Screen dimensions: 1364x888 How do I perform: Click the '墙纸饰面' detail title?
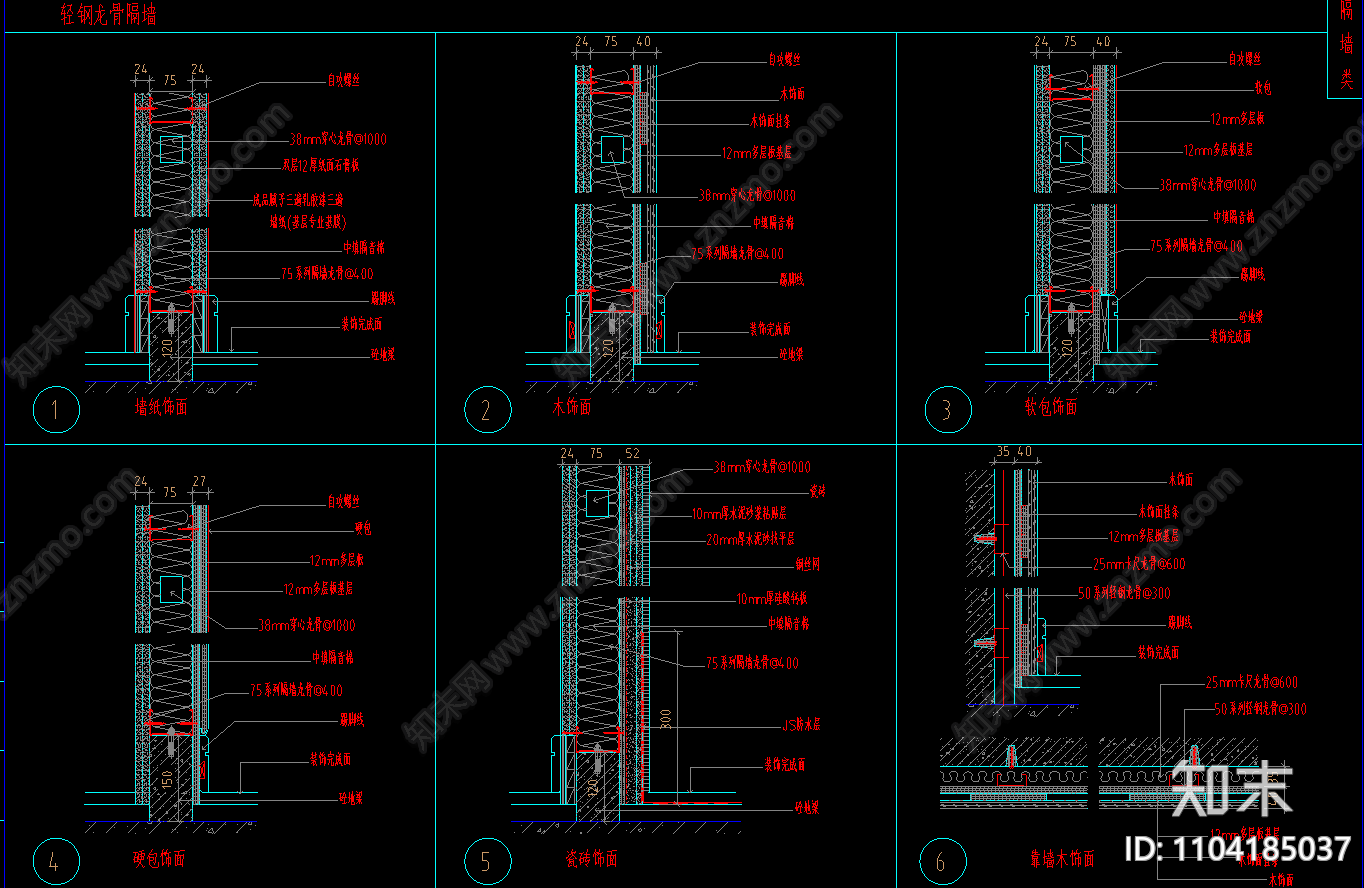pos(161,408)
